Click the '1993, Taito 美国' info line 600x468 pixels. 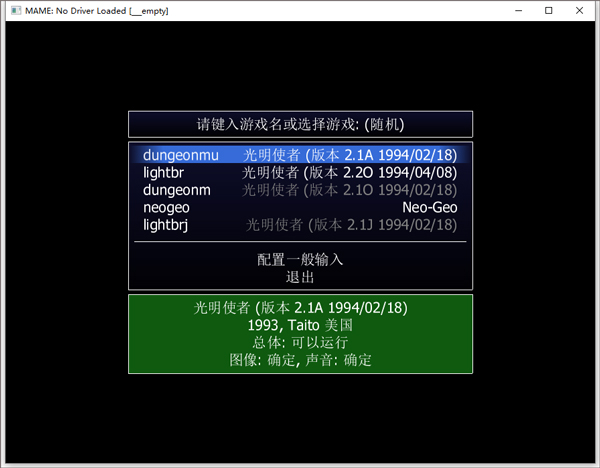tap(300, 325)
